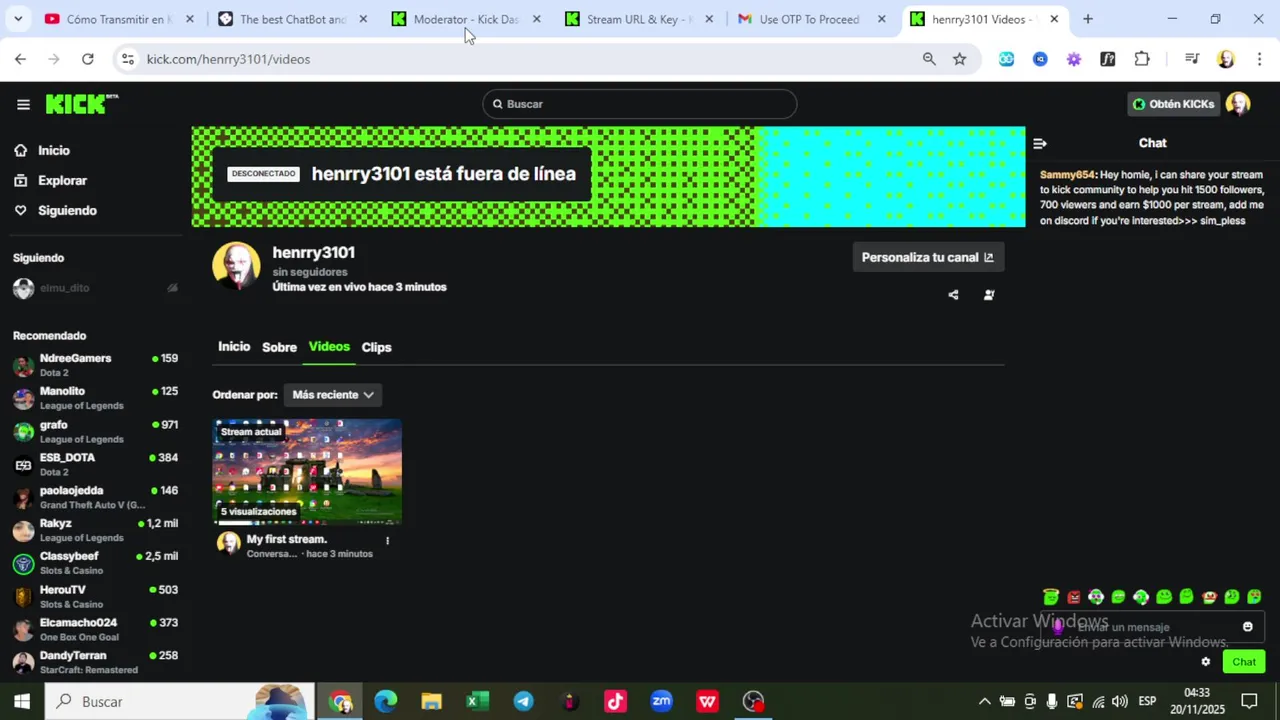The image size is (1280, 720).
Task: Click the Obtén KICKs button
Action: 1174,104
